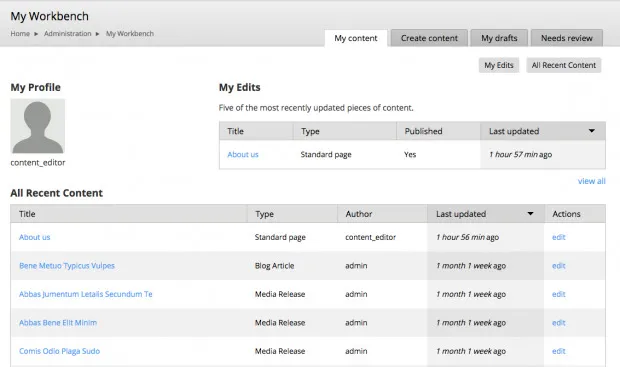Viewport: 620px width, 367px height.
Task: Open Abbas Bene Elit Minim release
Action: (58, 323)
